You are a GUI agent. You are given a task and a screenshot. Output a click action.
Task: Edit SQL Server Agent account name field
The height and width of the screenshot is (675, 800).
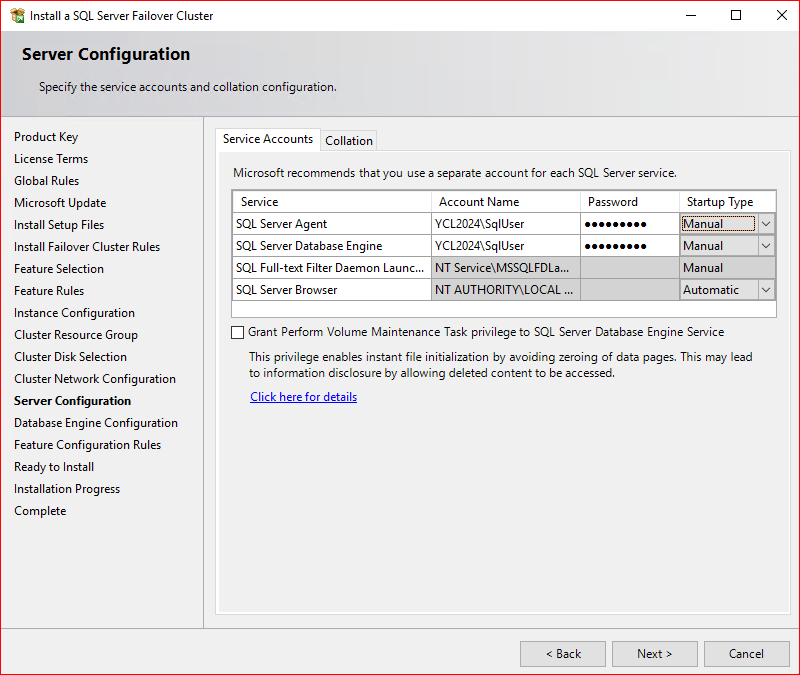[506, 224]
